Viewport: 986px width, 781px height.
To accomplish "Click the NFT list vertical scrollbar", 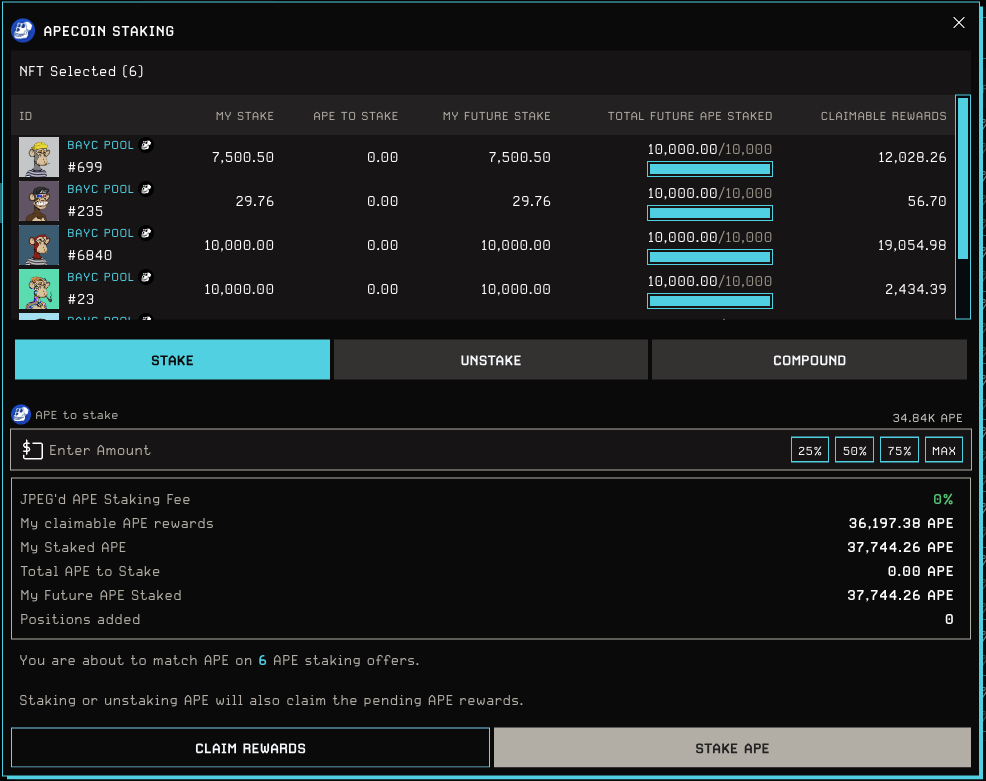I will (x=962, y=180).
